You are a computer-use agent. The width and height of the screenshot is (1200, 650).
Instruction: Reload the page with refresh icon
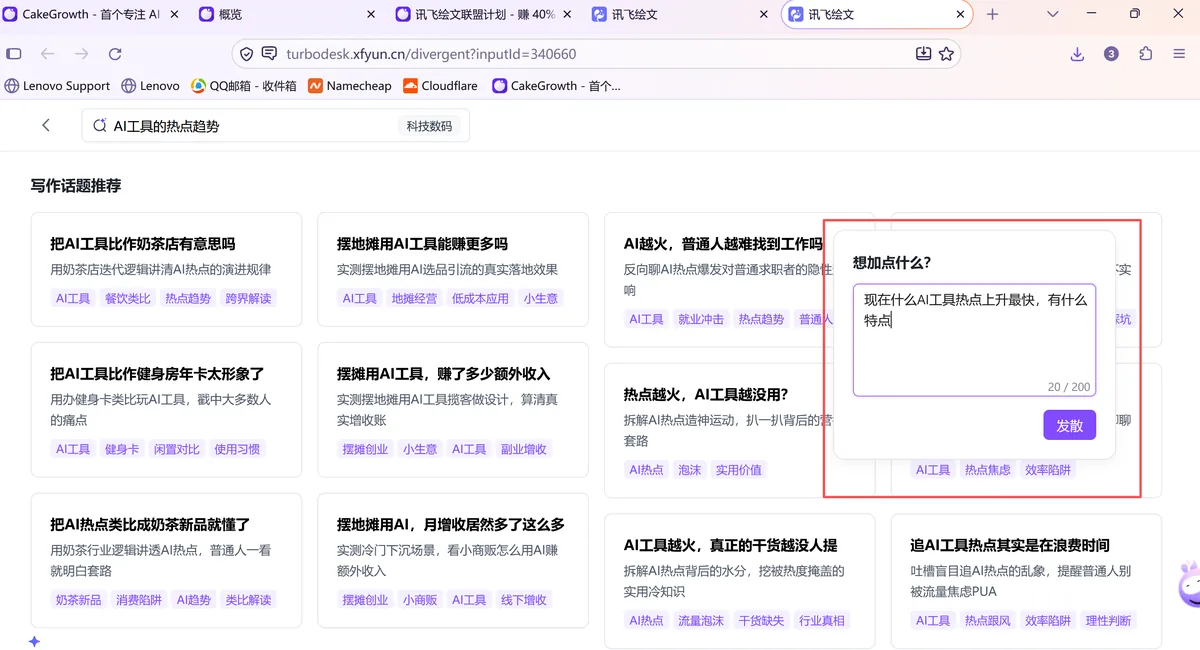point(115,54)
